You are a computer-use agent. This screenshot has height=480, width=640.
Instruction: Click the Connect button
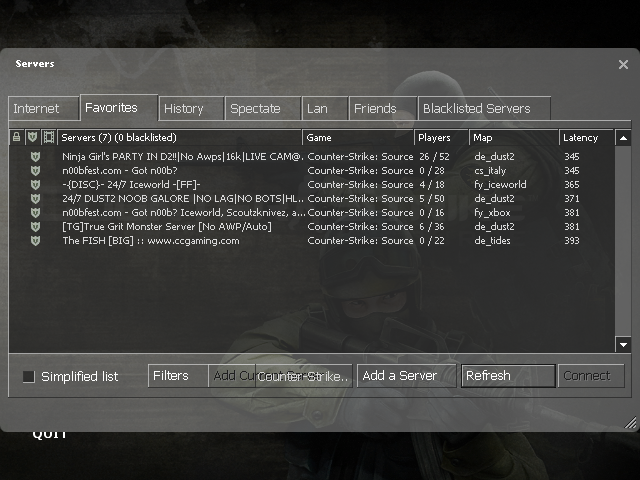(591, 376)
